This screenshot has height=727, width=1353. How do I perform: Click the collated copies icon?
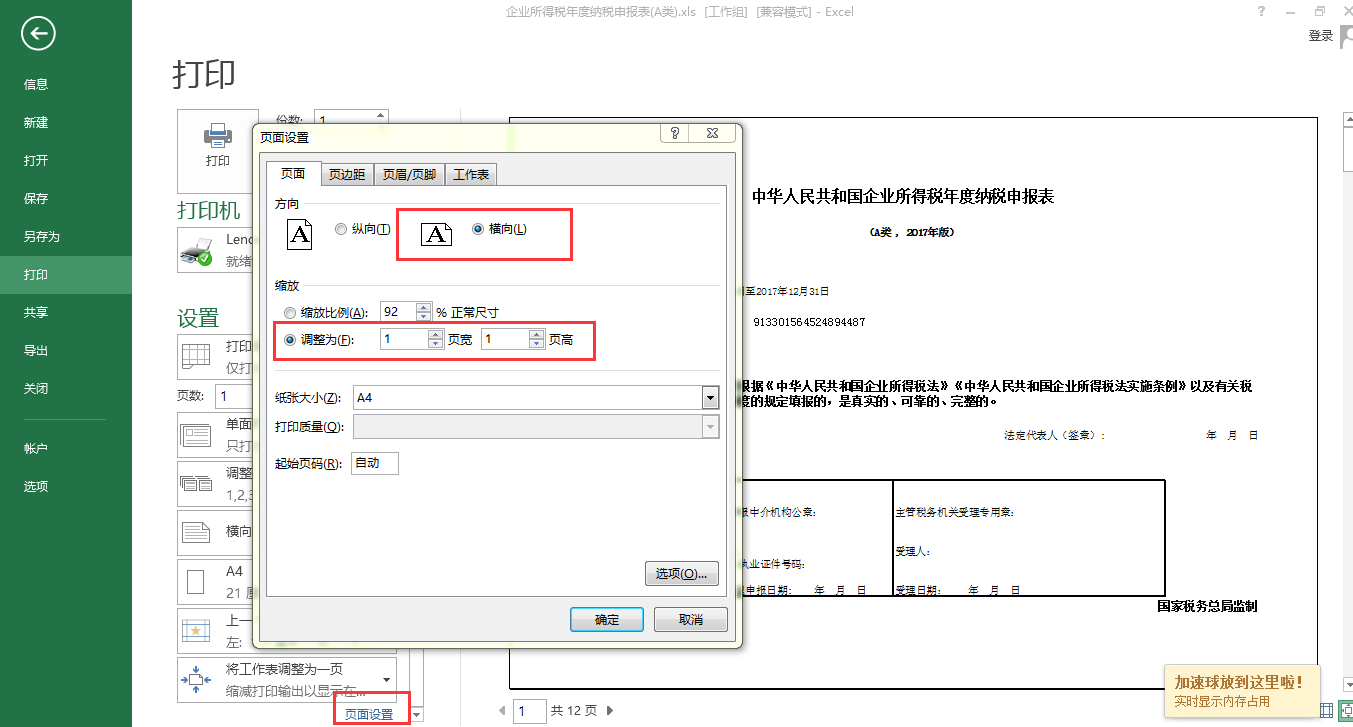point(195,484)
